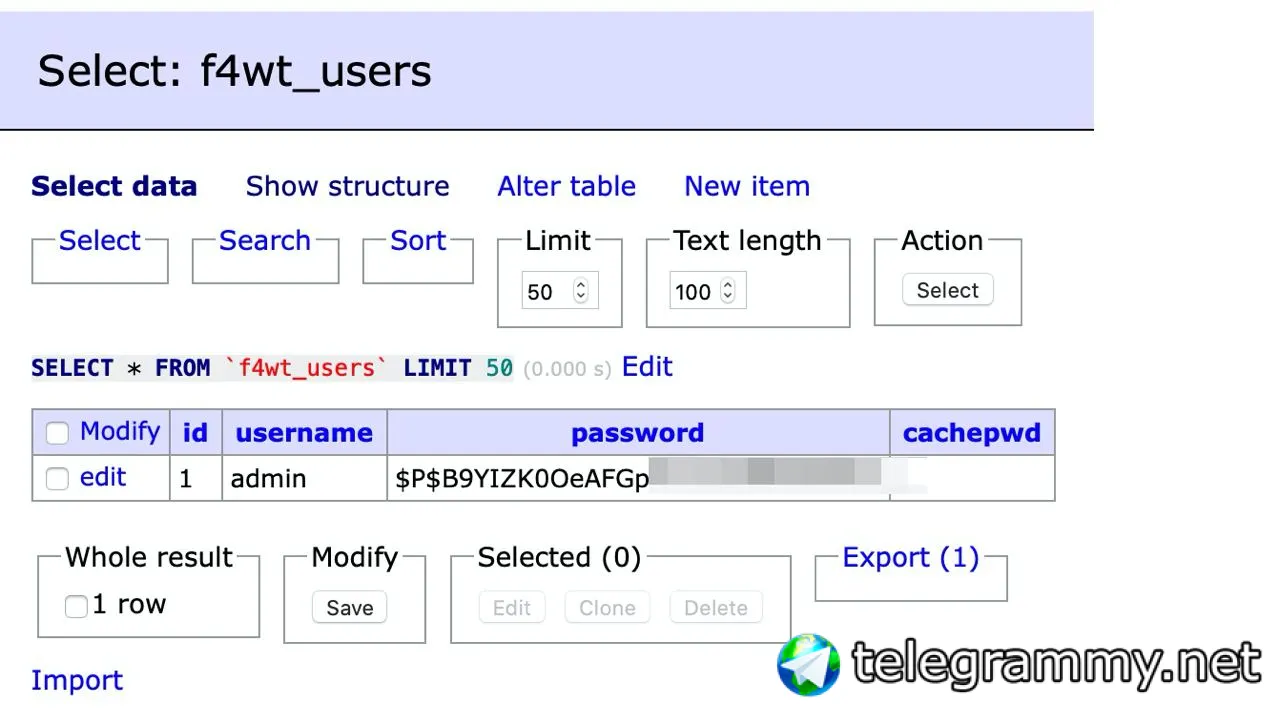Expand the Select fieldset
This screenshot has height=725, width=1280.
click(99, 241)
